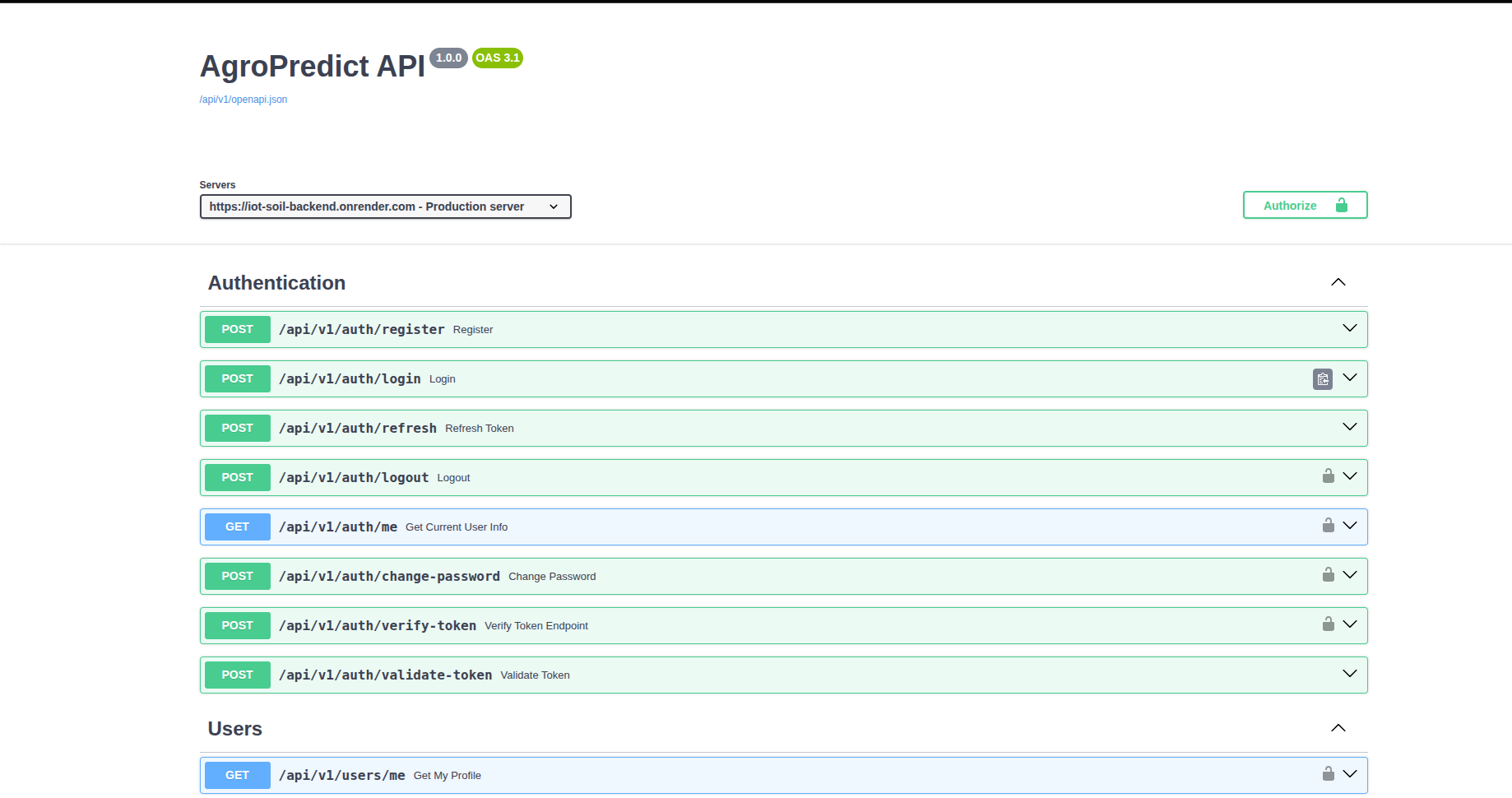Expand the refresh token endpoint chevron

tap(1350, 427)
